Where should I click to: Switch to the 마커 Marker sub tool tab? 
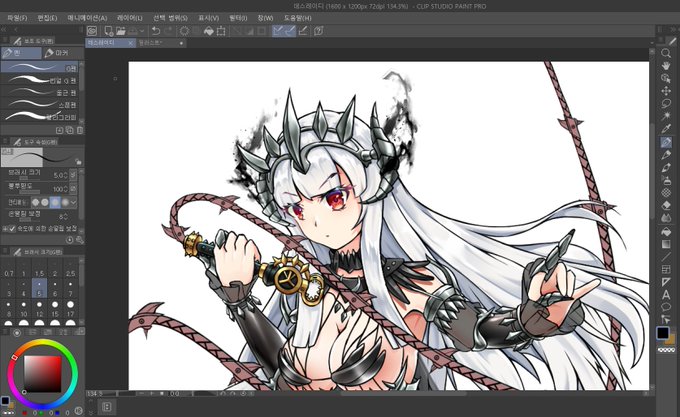[63, 53]
